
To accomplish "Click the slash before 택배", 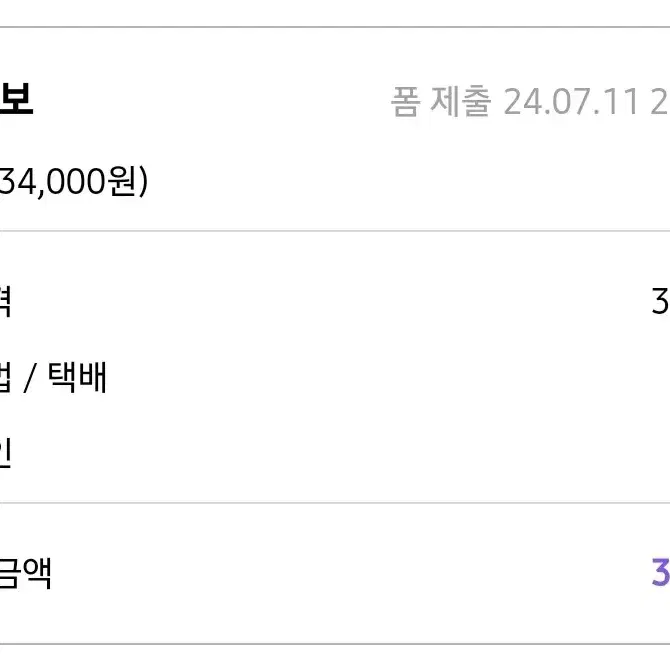I will tap(29, 378).
